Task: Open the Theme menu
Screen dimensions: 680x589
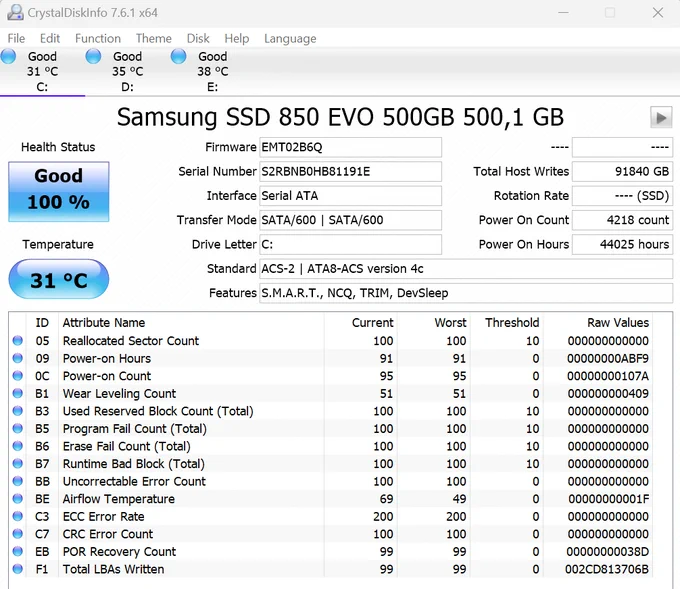Action: click(154, 39)
